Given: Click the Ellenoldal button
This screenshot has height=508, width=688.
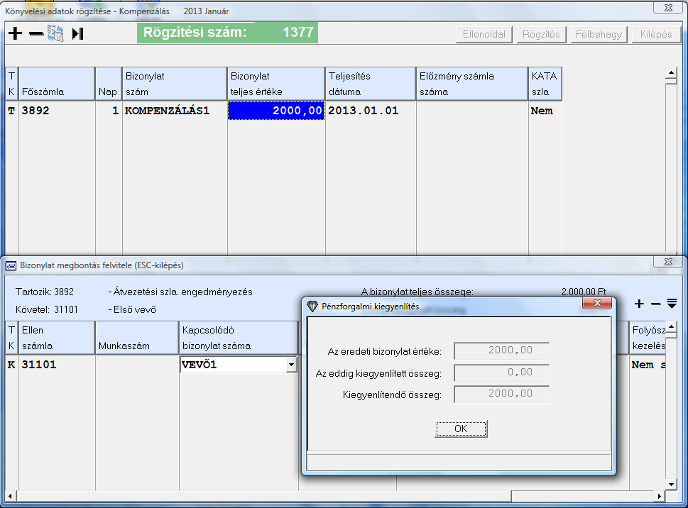Looking at the screenshot, I should 483,34.
